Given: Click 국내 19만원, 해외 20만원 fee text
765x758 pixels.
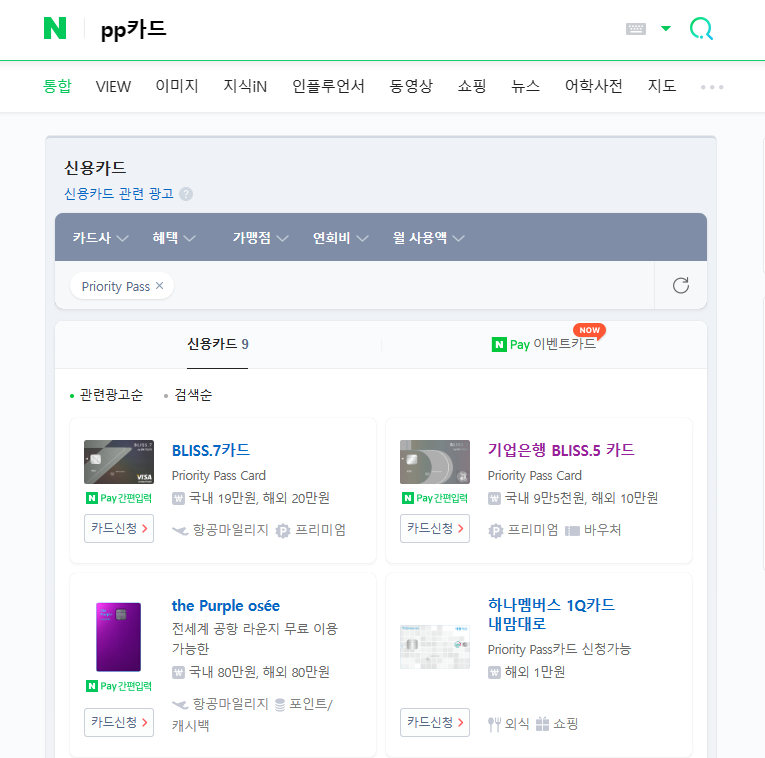Looking at the screenshot, I should pyautogui.click(x=259, y=498).
